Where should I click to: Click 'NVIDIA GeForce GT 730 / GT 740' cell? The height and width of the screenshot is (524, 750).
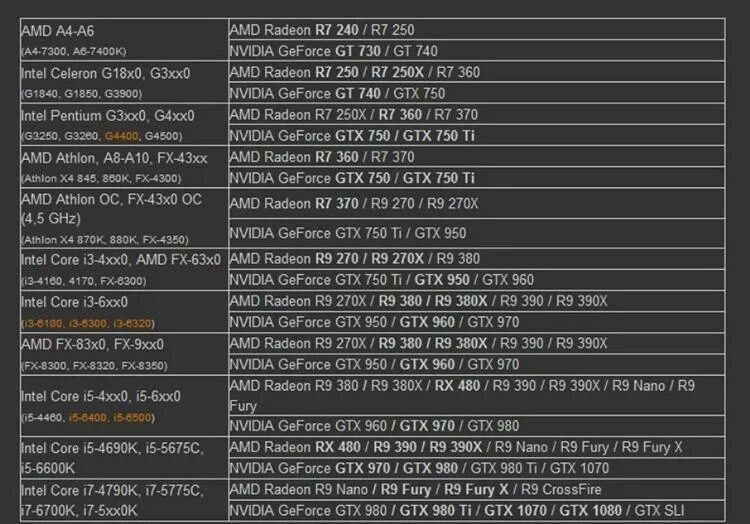[x=477, y=51]
